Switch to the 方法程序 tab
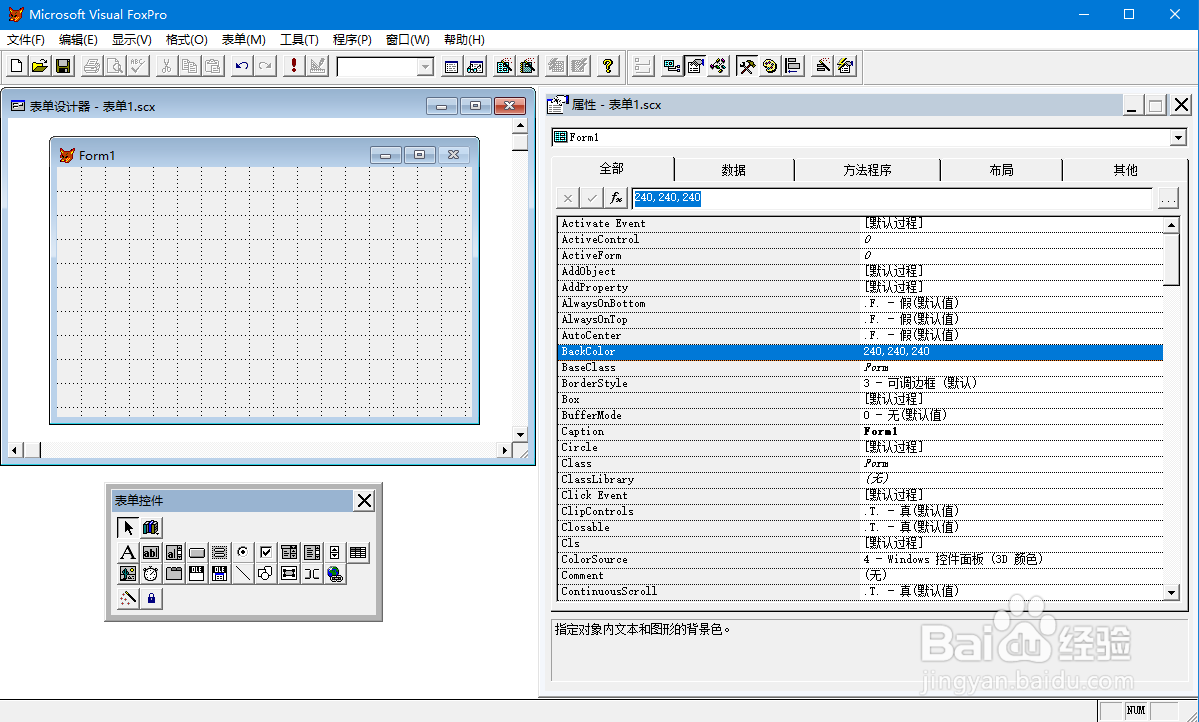Screen dimensions: 1199x722 coord(867,170)
